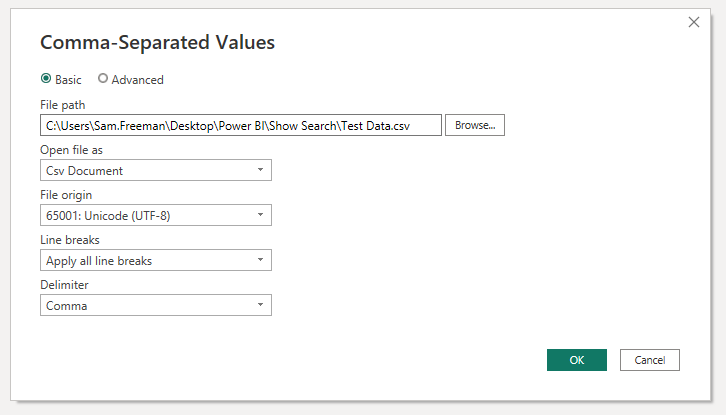726x415 pixels.
Task: Select the Advanced radio option
Action: [x=103, y=79]
